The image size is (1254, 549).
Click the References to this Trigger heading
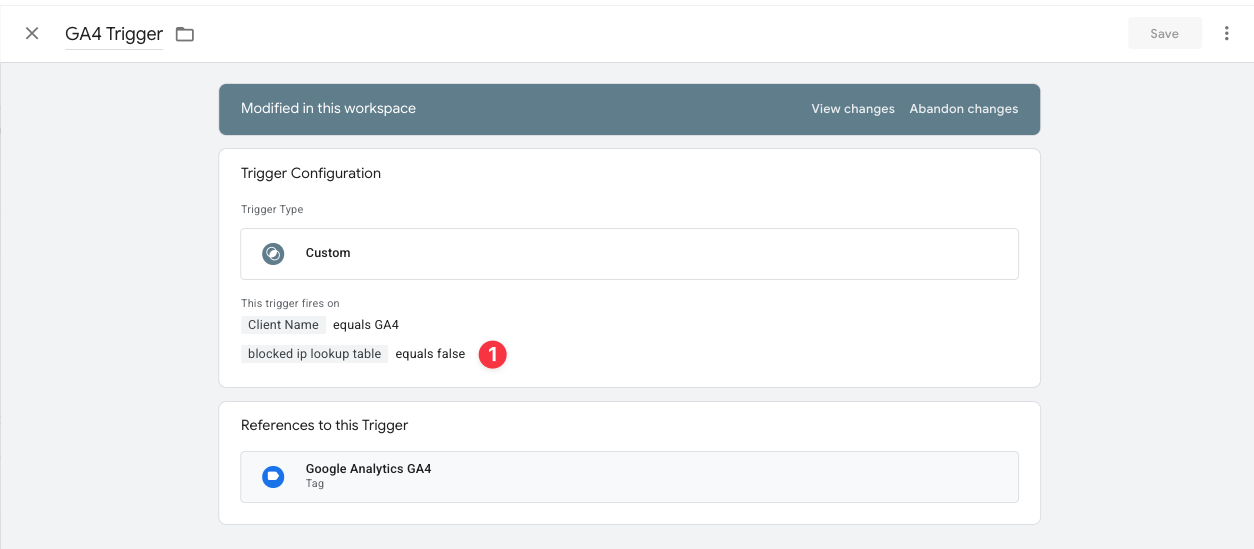tap(324, 425)
